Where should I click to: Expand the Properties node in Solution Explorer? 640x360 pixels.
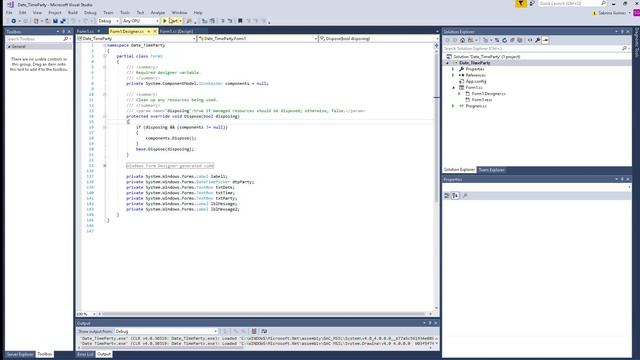[453, 69]
